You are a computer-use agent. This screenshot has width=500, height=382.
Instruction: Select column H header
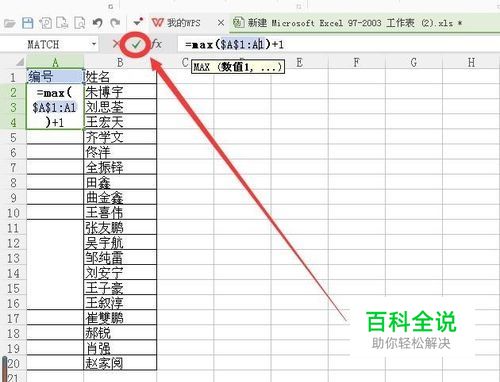click(x=471, y=62)
